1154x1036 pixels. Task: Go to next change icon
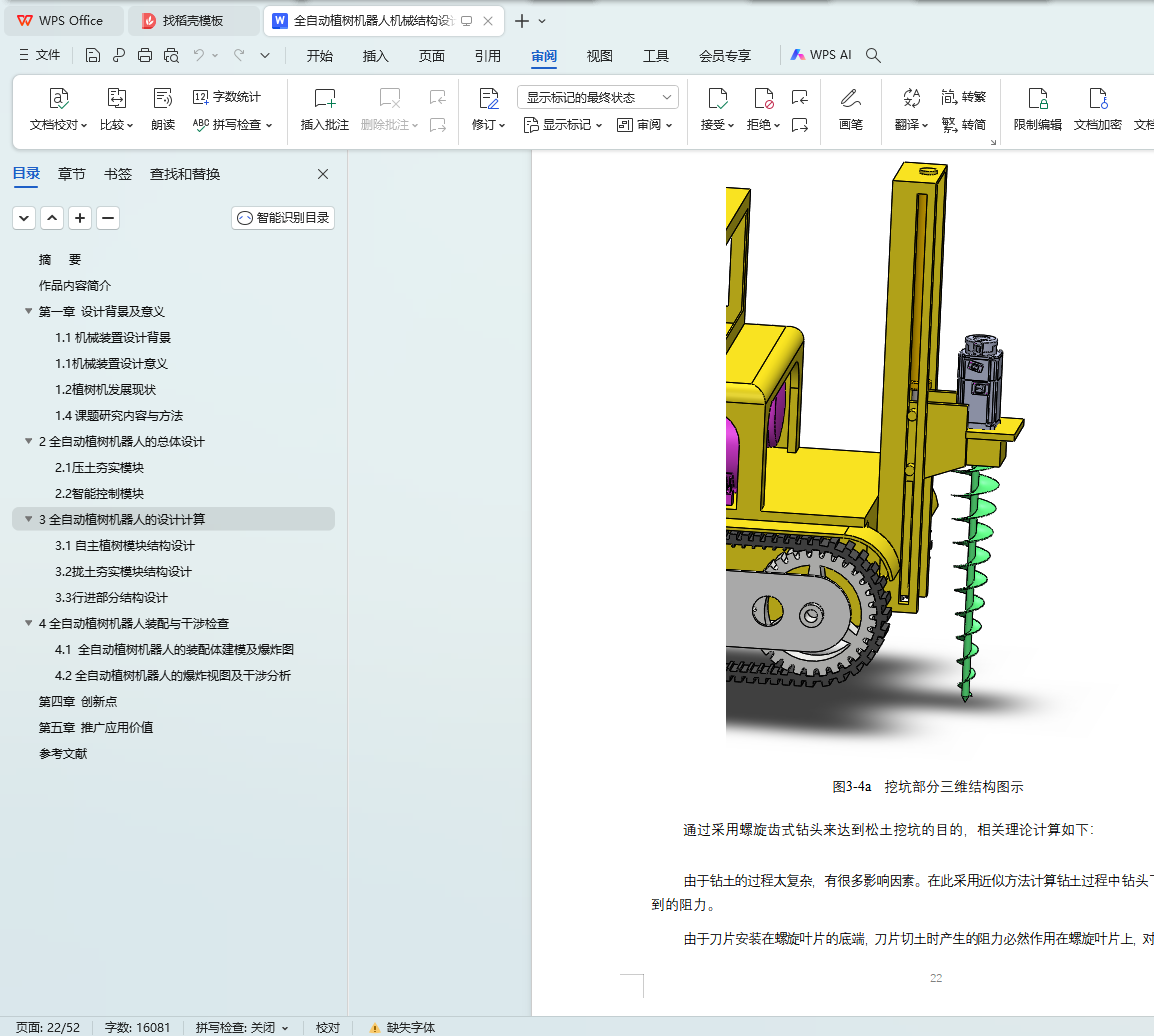(800, 125)
